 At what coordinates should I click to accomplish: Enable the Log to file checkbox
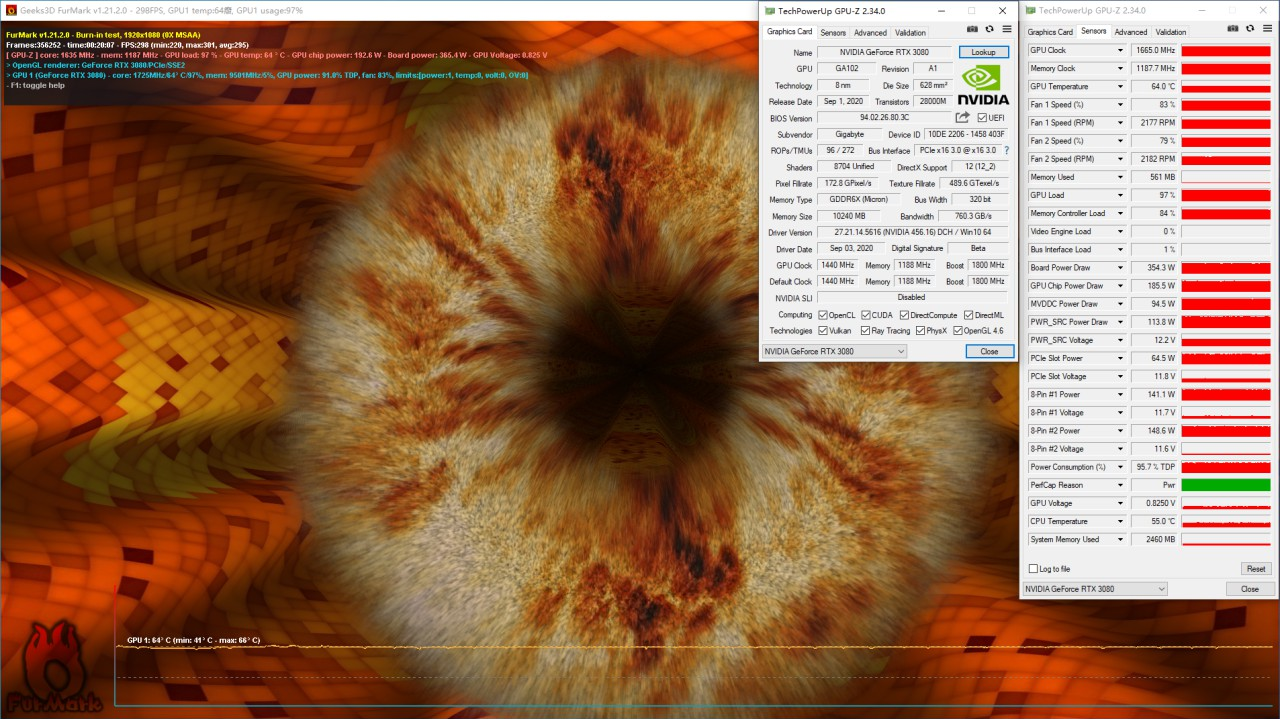(x=1033, y=569)
